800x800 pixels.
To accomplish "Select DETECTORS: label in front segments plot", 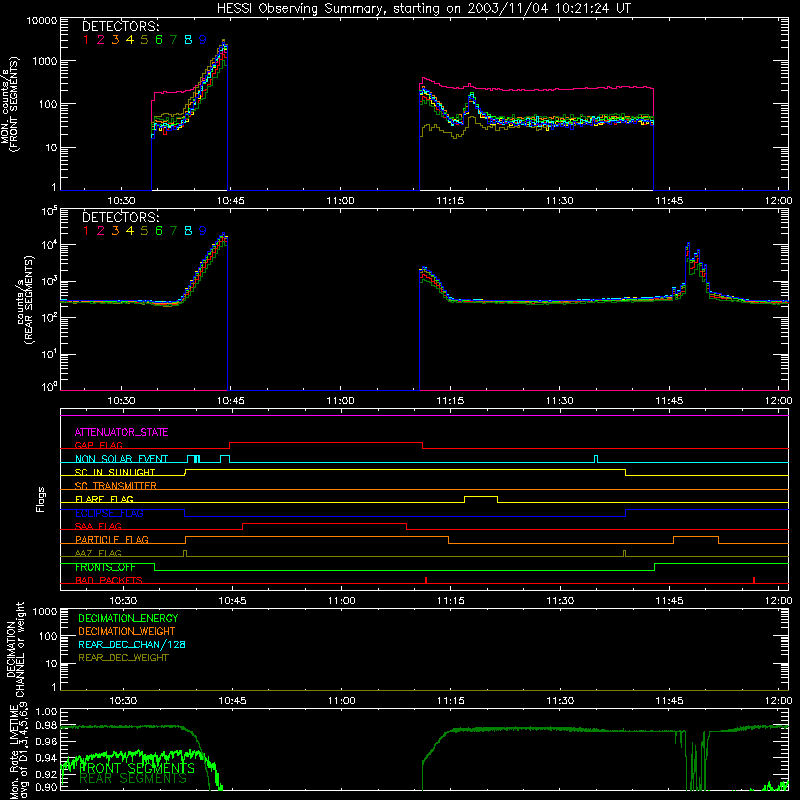I will [x=121, y=27].
